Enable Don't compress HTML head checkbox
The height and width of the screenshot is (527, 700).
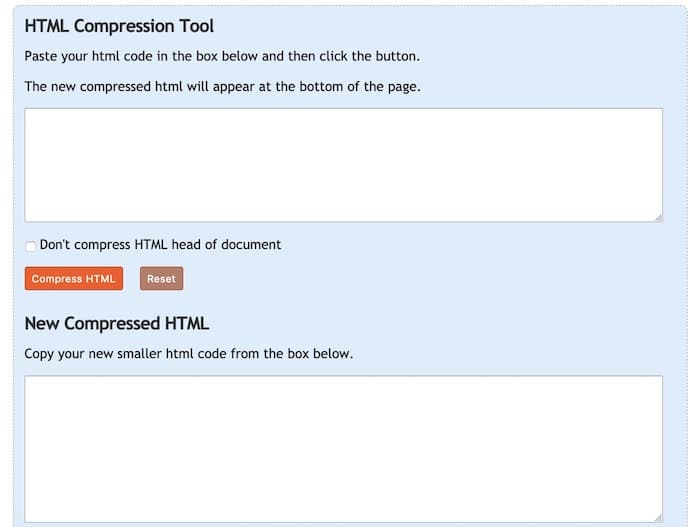[31, 246]
